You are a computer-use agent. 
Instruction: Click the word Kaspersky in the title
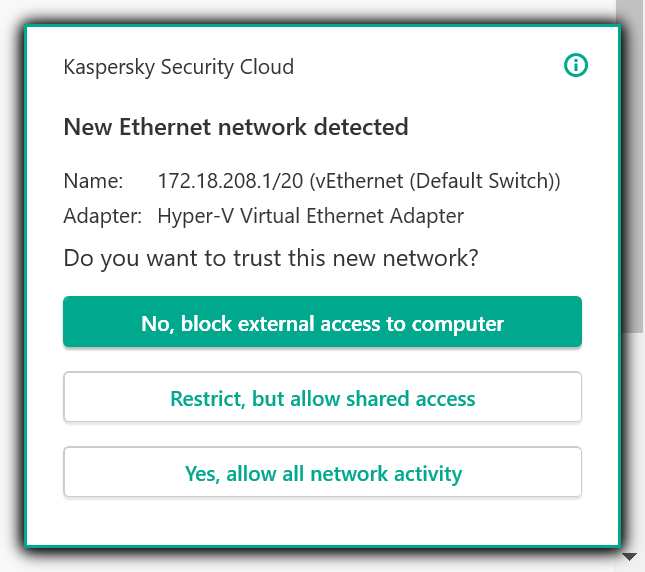107,68
